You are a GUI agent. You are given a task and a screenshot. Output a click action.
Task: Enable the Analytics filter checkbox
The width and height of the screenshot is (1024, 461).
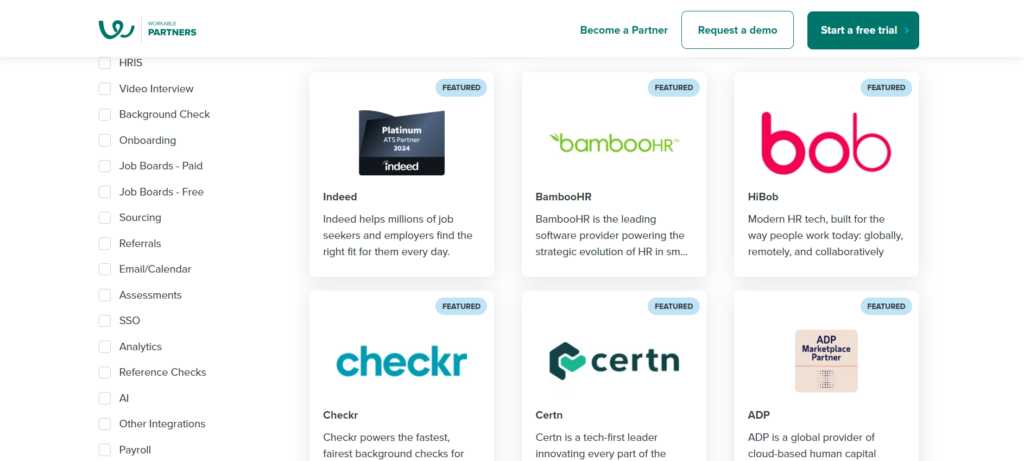(104, 347)
